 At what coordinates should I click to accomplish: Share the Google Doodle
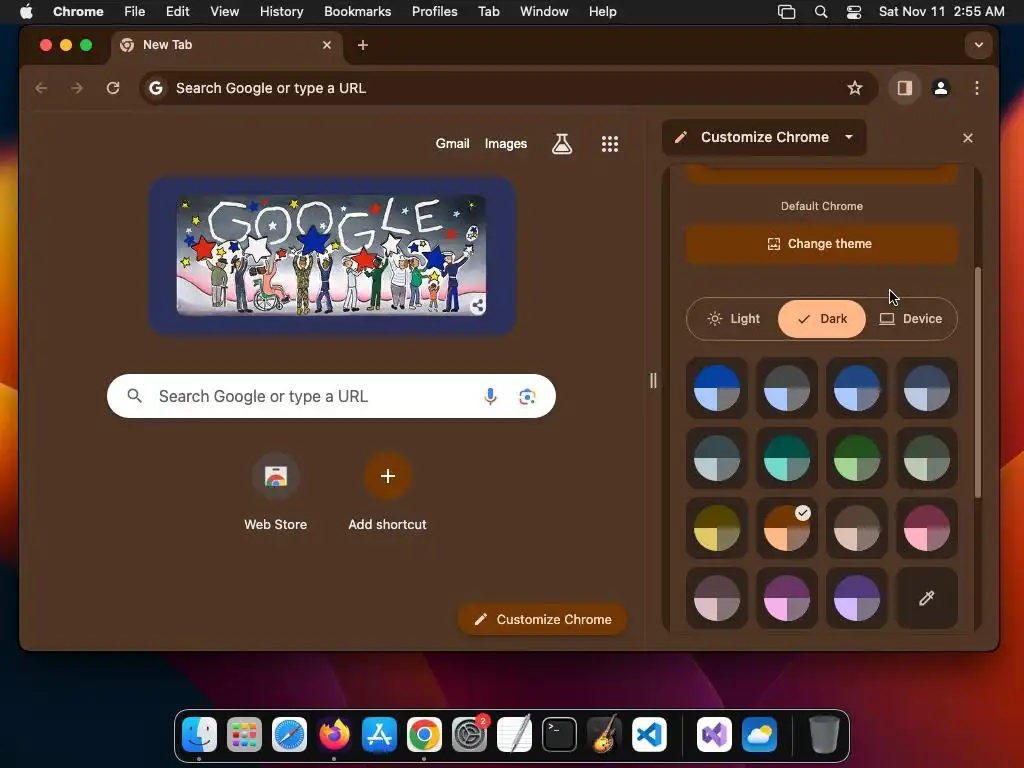click(477, 305)
